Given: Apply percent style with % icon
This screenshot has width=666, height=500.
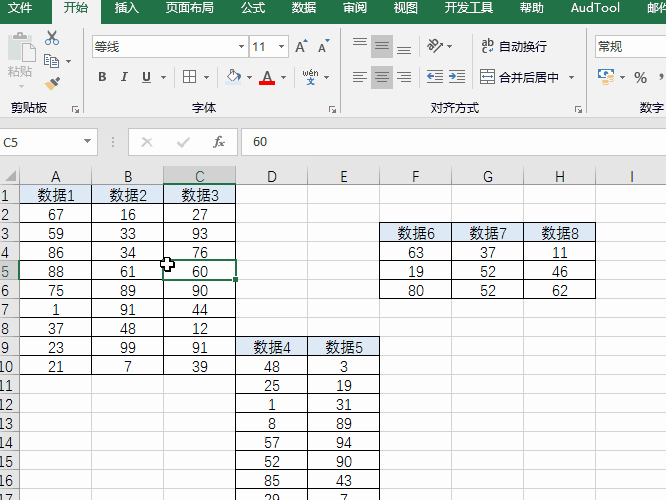Looking at the screenshot, I should (640, 77).
